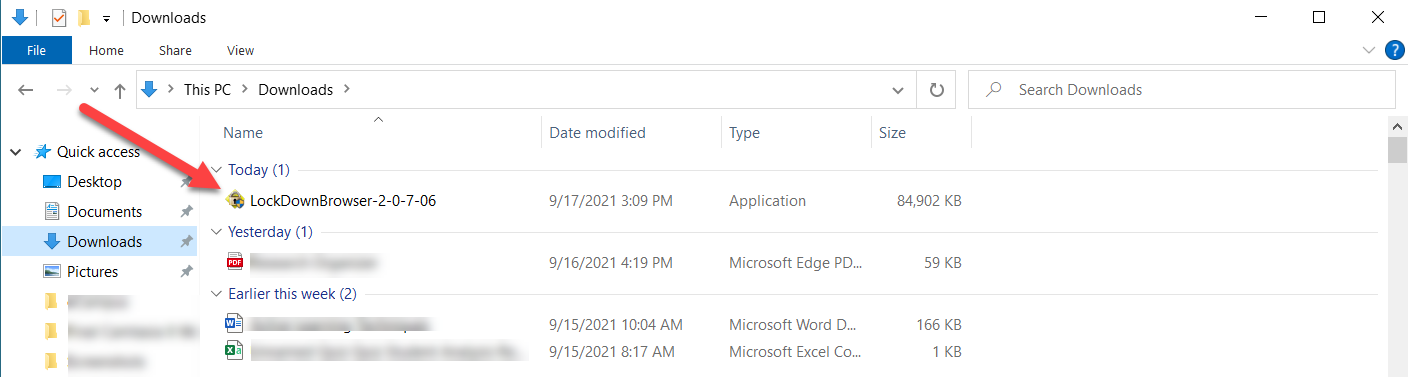Switch to the Home ribbon tab

(x=106, y=50)
